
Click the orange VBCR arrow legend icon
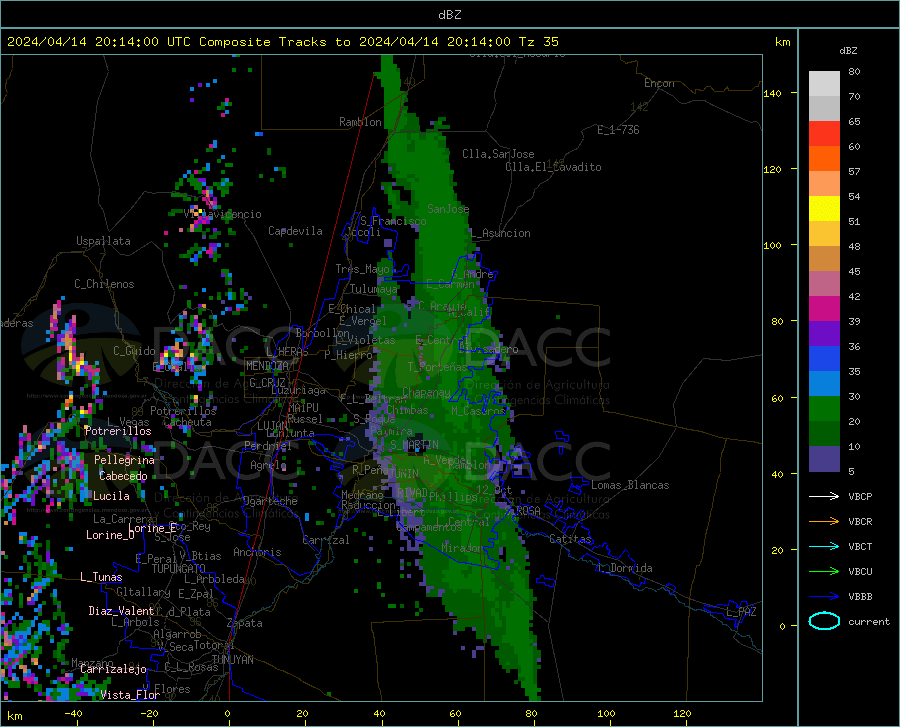pyautogui.click(x=824, y=521)
